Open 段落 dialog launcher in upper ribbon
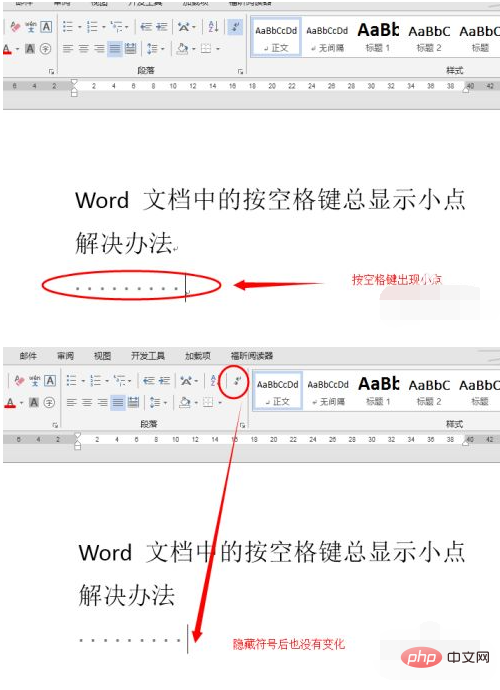 pyautogui.click(x=240, y=71)
